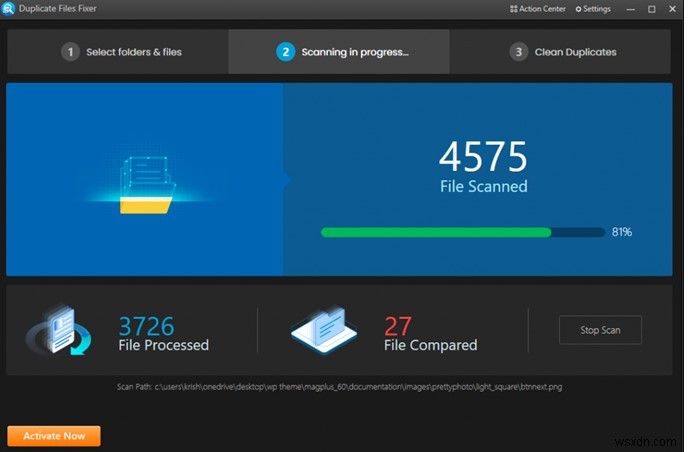Switch to Clean Duplicates step

[560, 52]
